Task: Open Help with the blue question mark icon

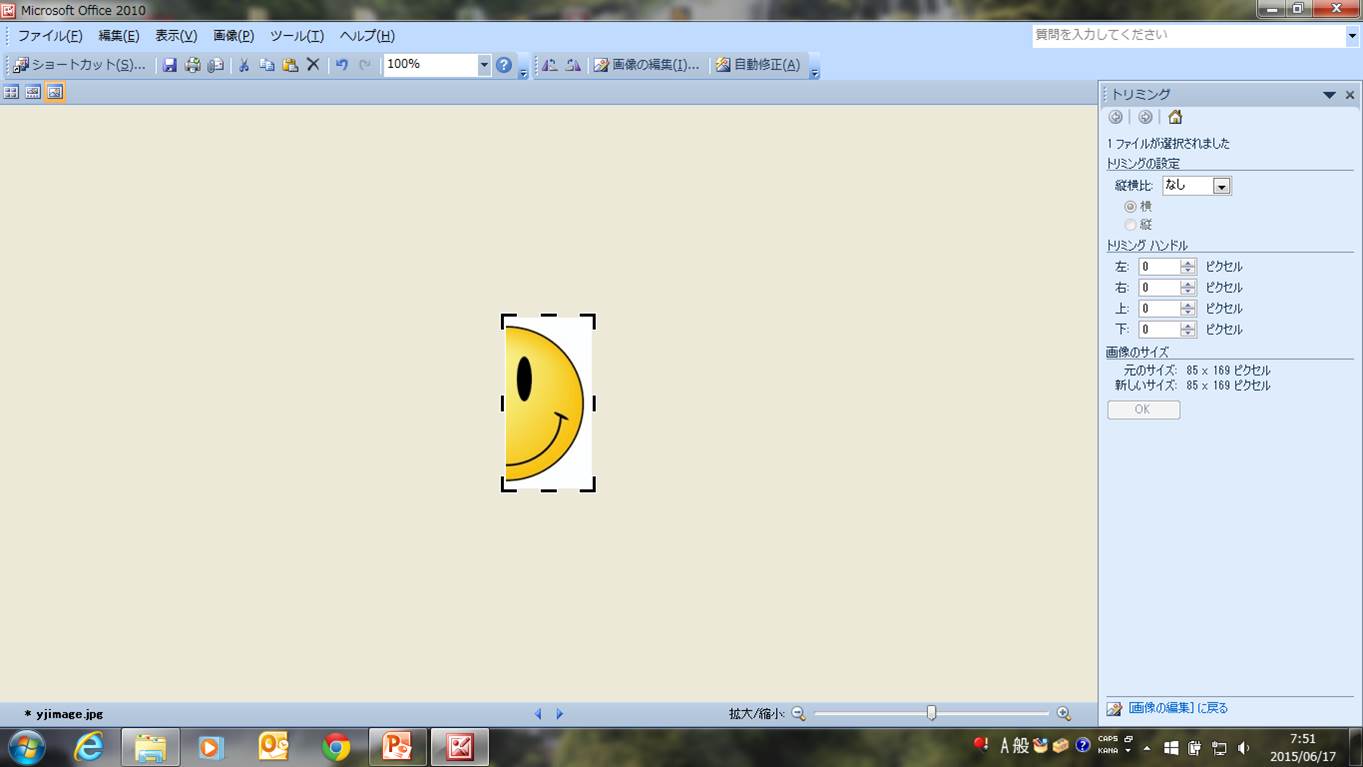Action: (504, 65)
